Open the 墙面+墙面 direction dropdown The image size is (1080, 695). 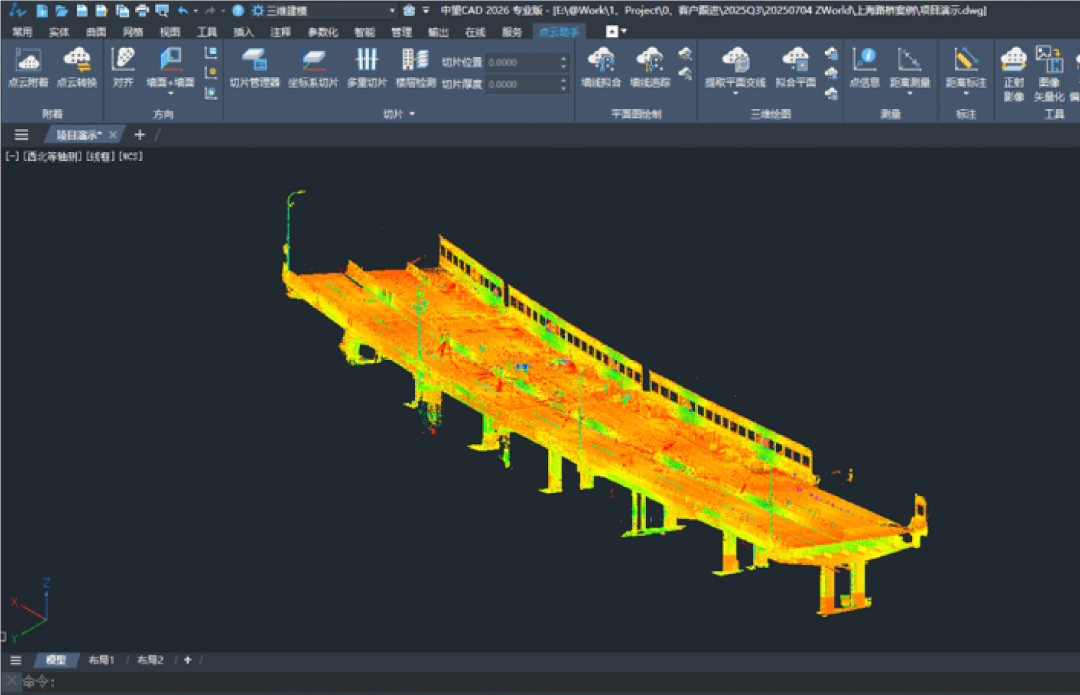[x=171, y=95]
